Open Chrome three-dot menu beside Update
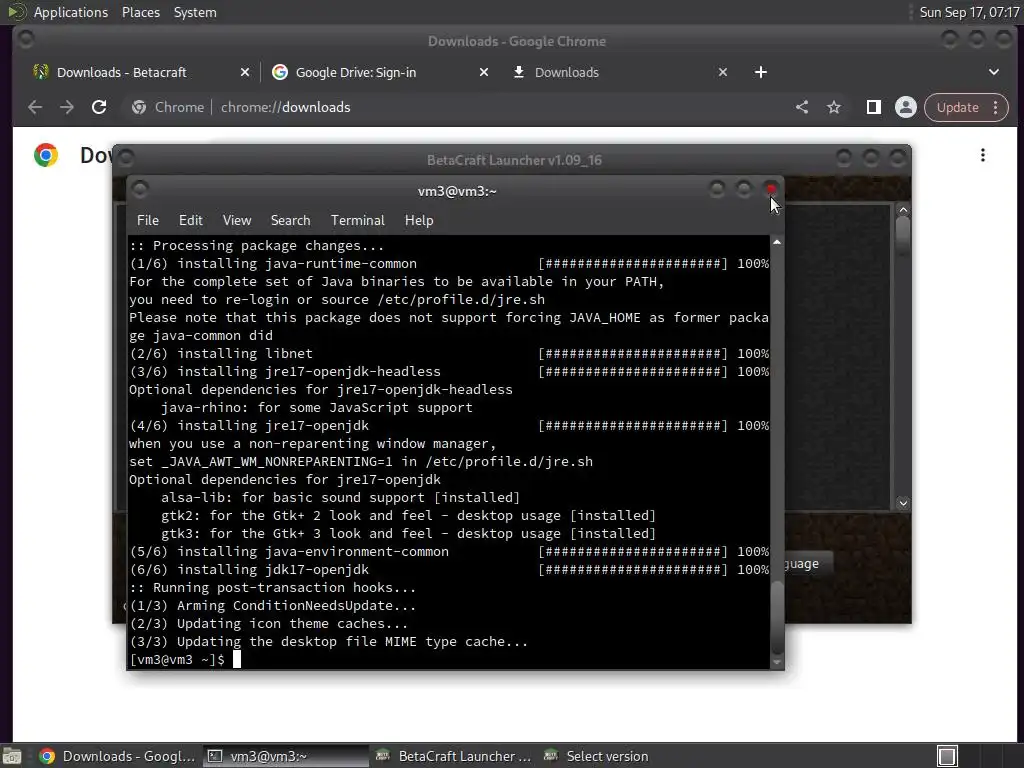Screen dimensions: 1024x768 click(x=996, y=107)
